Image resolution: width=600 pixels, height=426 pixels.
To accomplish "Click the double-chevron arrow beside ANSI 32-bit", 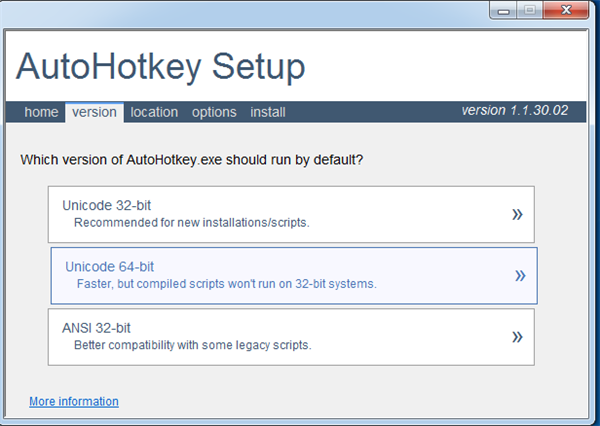I will tap(517, 337).
